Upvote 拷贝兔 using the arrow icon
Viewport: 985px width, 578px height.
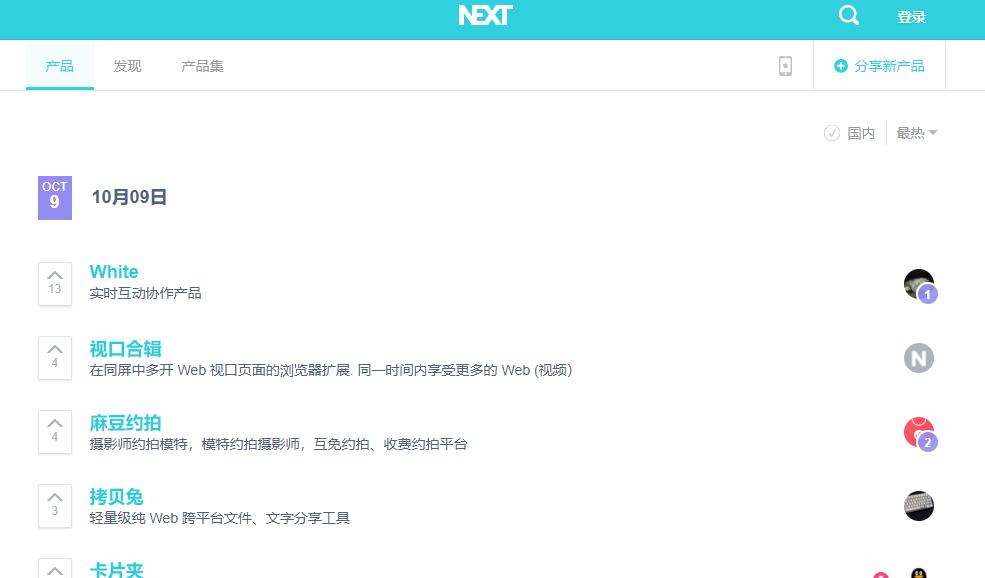pos(55,495)
